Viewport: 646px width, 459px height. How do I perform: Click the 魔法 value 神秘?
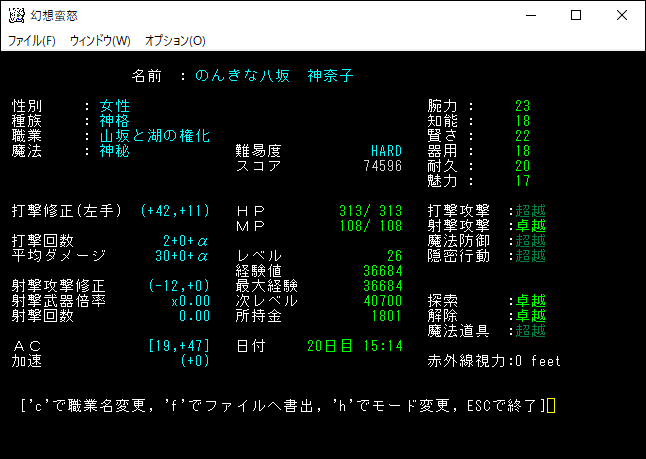115,151
